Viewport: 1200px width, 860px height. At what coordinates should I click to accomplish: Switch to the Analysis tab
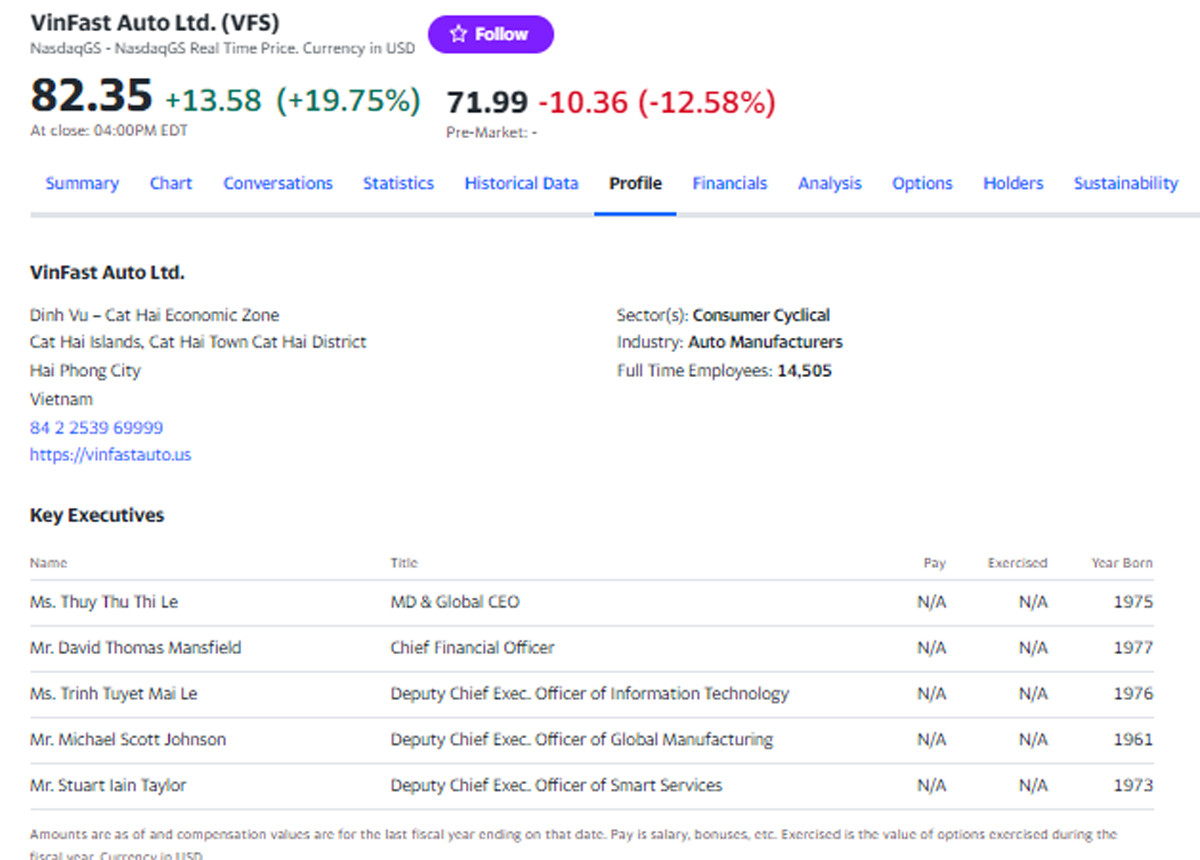[829, 183]
